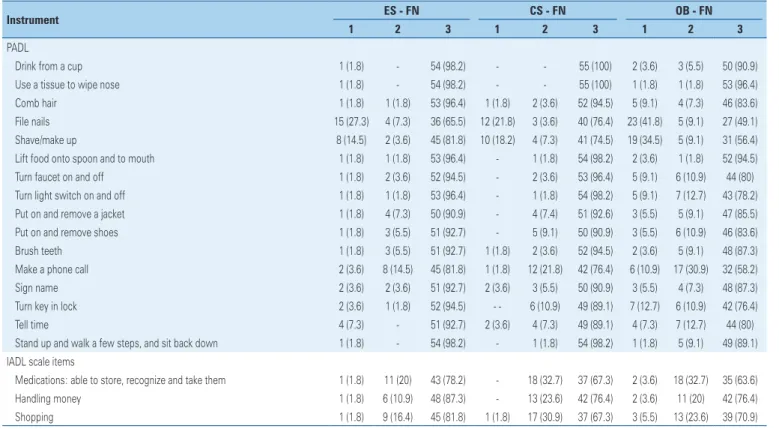Select the 'Brush teeth' row label
The image size is (779, 429).
coord(38,251)
